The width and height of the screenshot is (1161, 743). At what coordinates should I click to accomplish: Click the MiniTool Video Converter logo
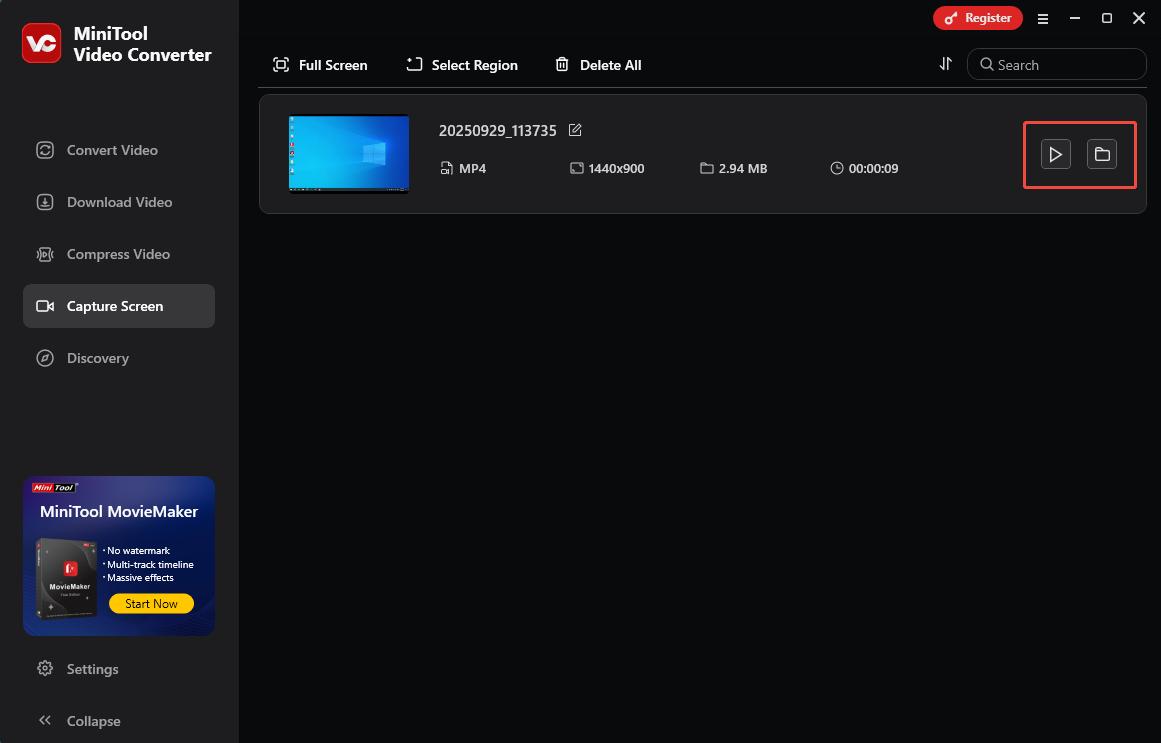tap(41, 43)
